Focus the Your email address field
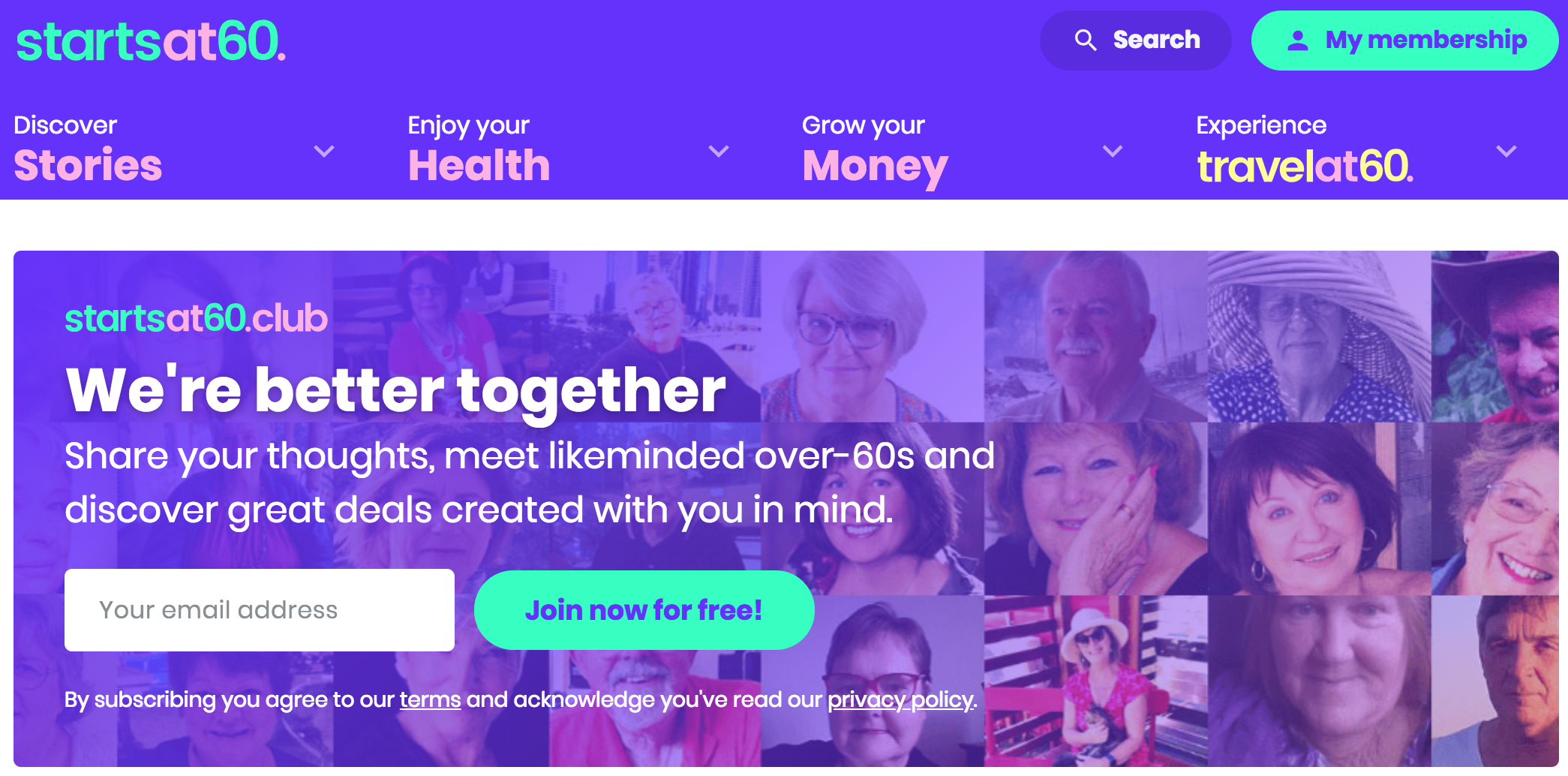The width and height of the screenshot is (1568, 776). click(260, 610)
